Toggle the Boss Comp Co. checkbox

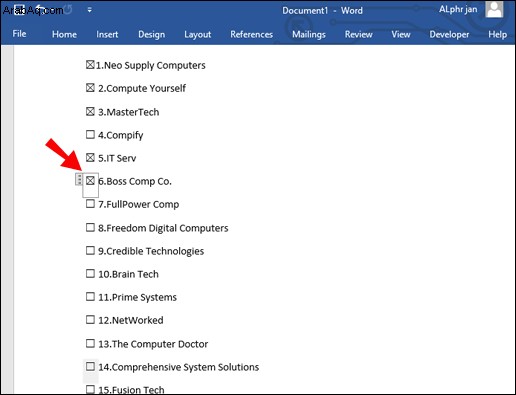click(90, 181)
